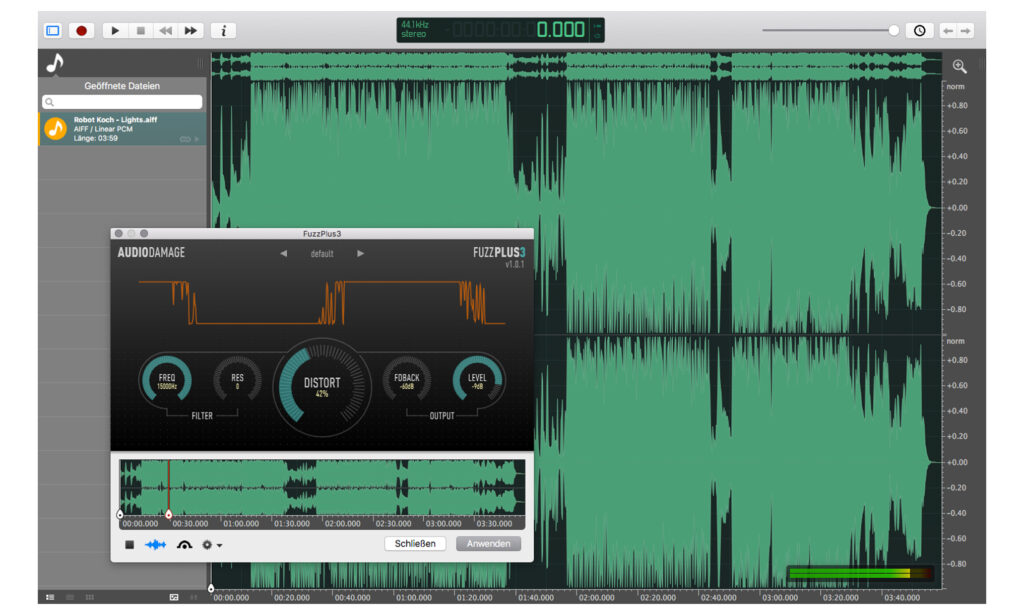
Task: Close the FuzzPlus3 window
Action: coord(118,233)
